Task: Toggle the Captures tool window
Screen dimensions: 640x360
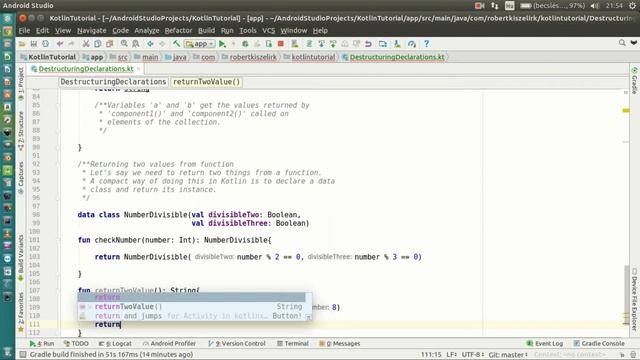Action: (x=21, y=177)
